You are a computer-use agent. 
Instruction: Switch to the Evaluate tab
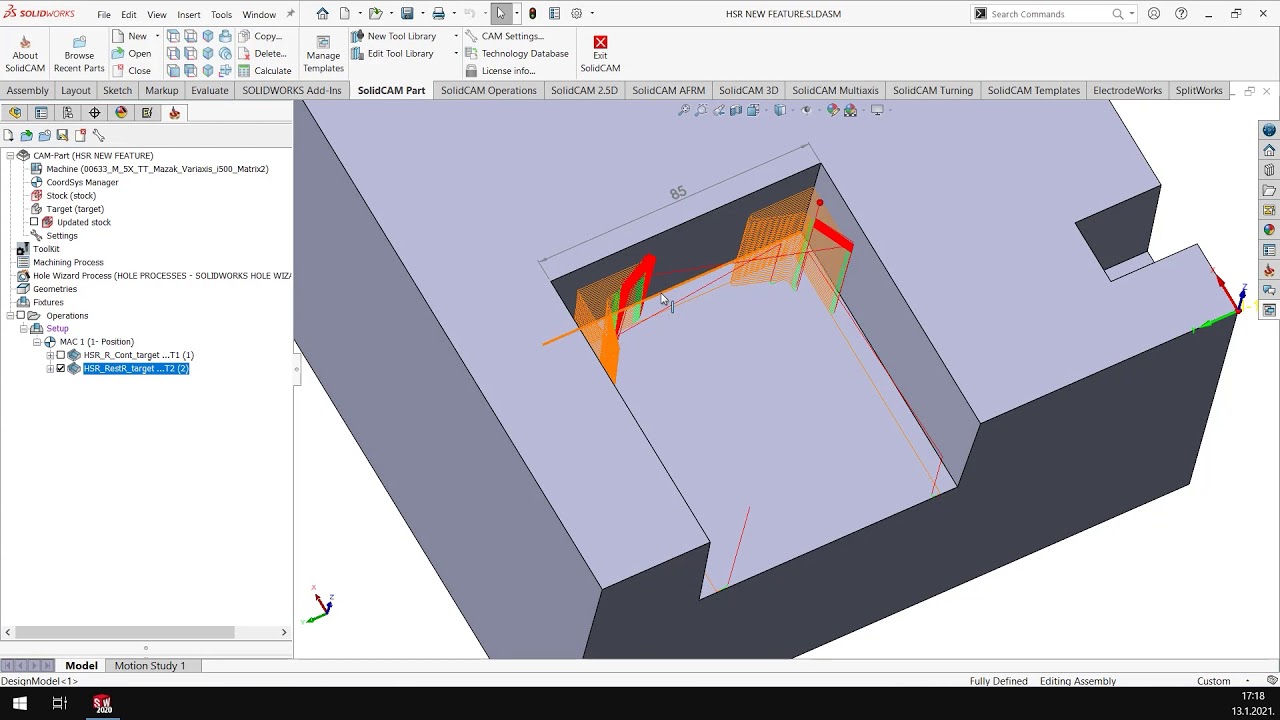coord(210,90)
